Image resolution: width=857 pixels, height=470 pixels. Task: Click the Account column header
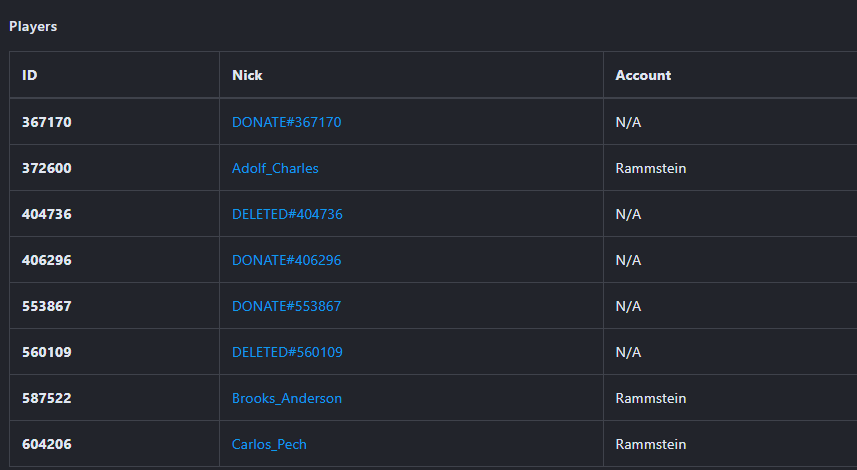click(643, 75)
